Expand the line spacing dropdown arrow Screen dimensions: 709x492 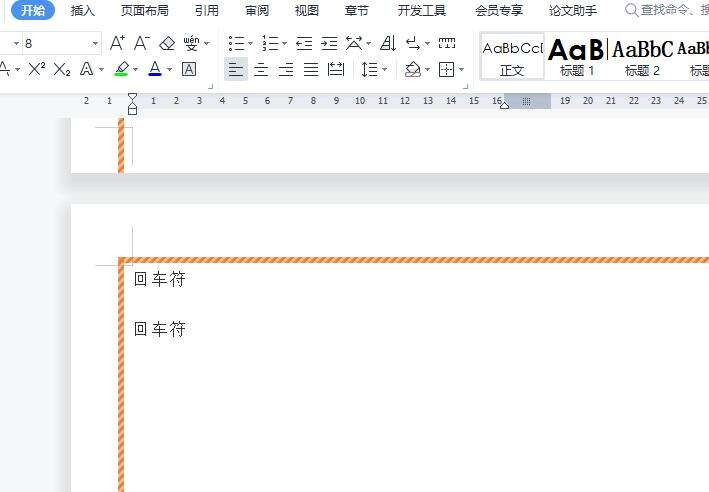click(384, 69)
